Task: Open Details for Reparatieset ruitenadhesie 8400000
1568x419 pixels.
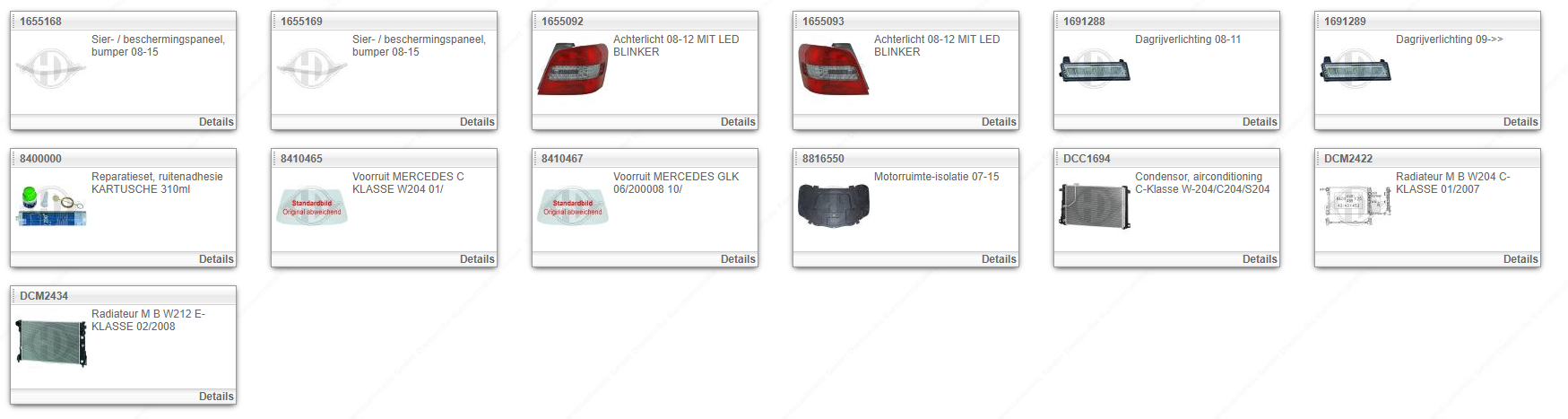Action: click(216, 259)
